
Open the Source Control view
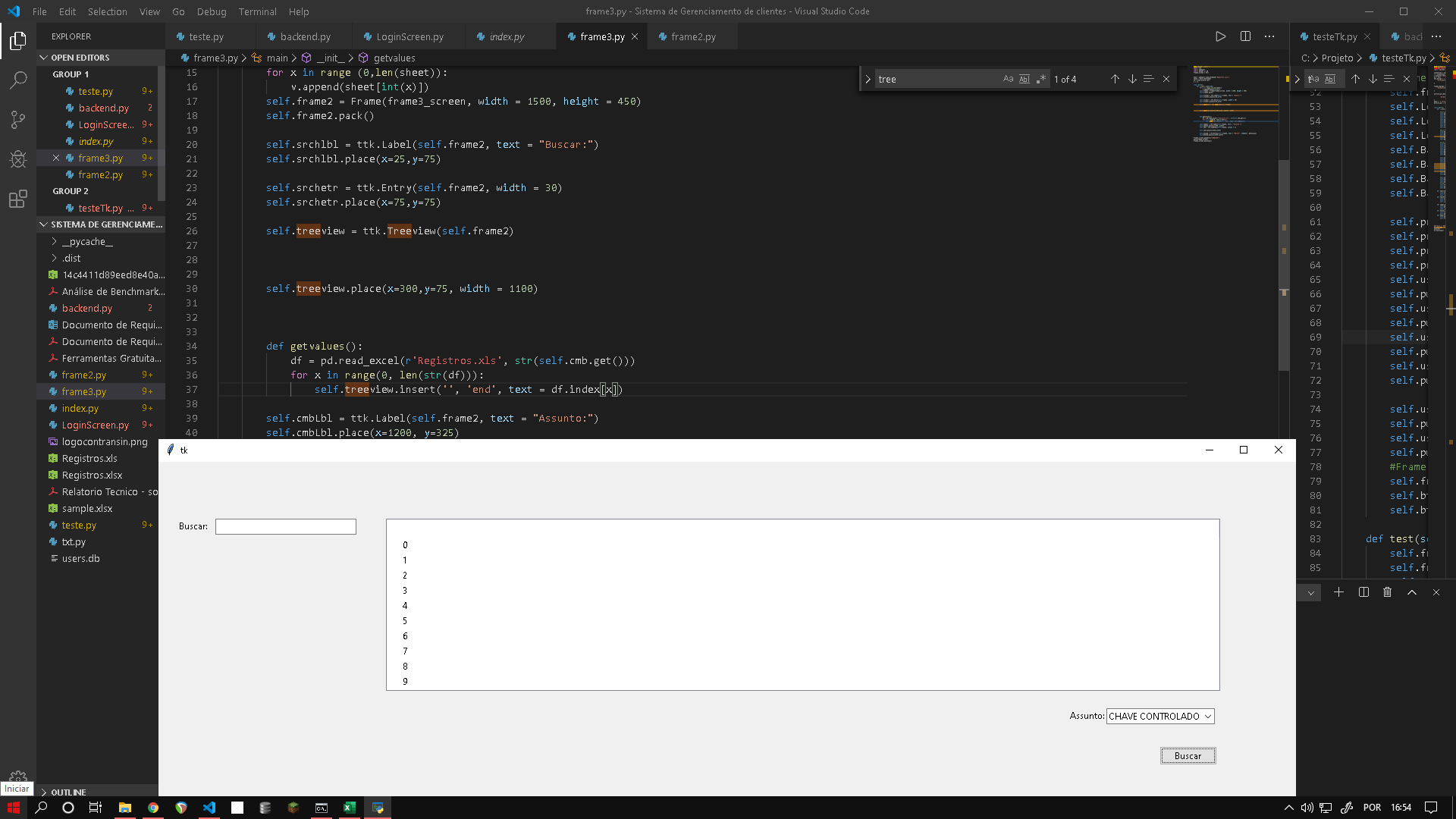point(18,119)
